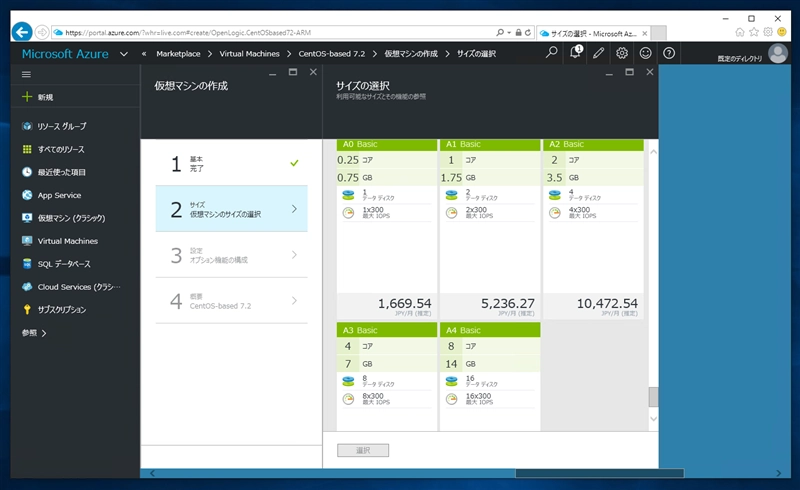Click size list scroll down arrow
The width and height of the screenshot is (800, 490).
coord(653,419)
